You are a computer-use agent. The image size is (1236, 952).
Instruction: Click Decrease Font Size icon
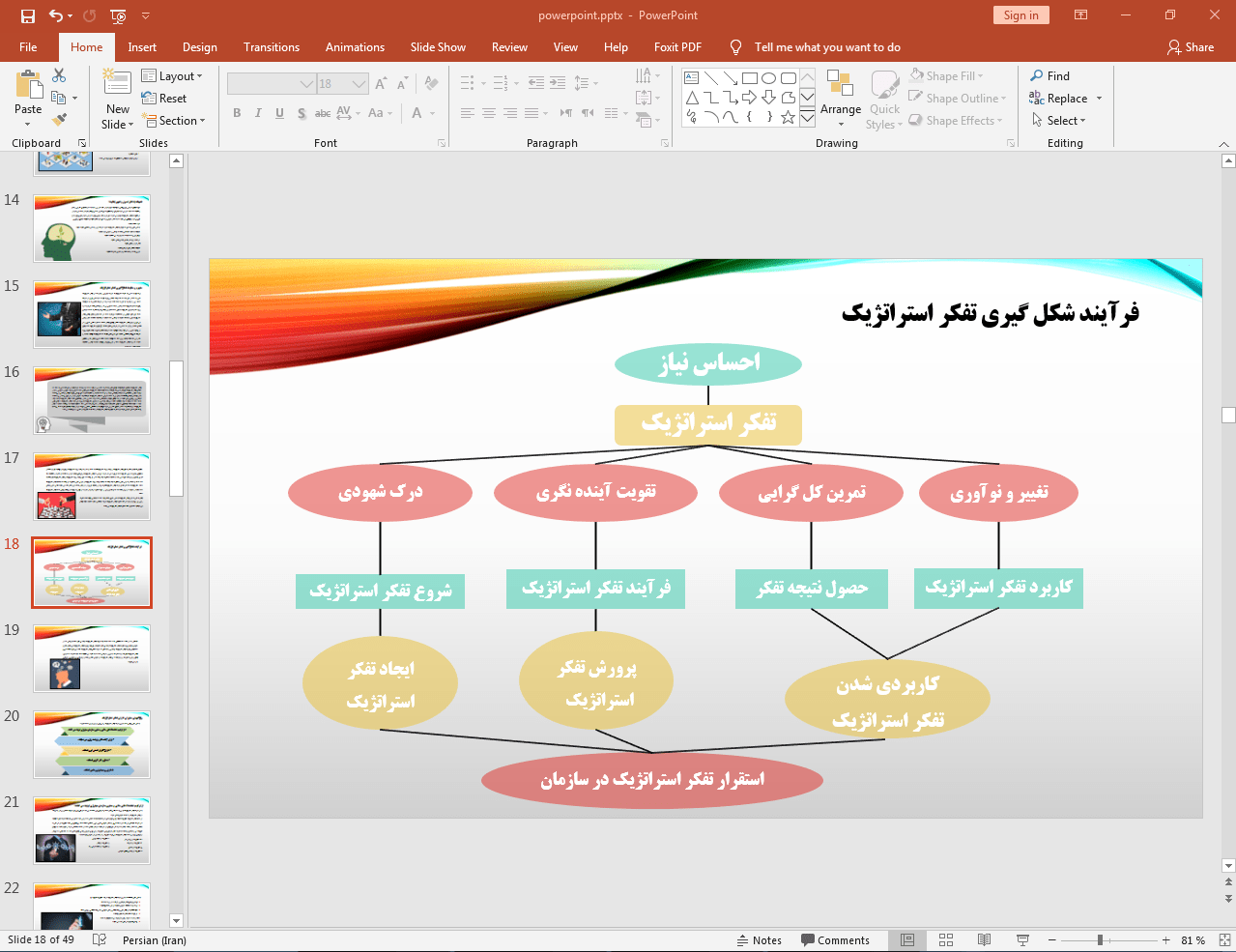click(401, 84)
